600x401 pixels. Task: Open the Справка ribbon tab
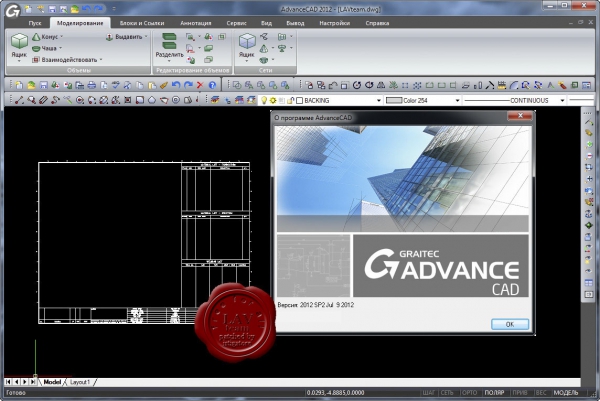(x=377, y=23)
